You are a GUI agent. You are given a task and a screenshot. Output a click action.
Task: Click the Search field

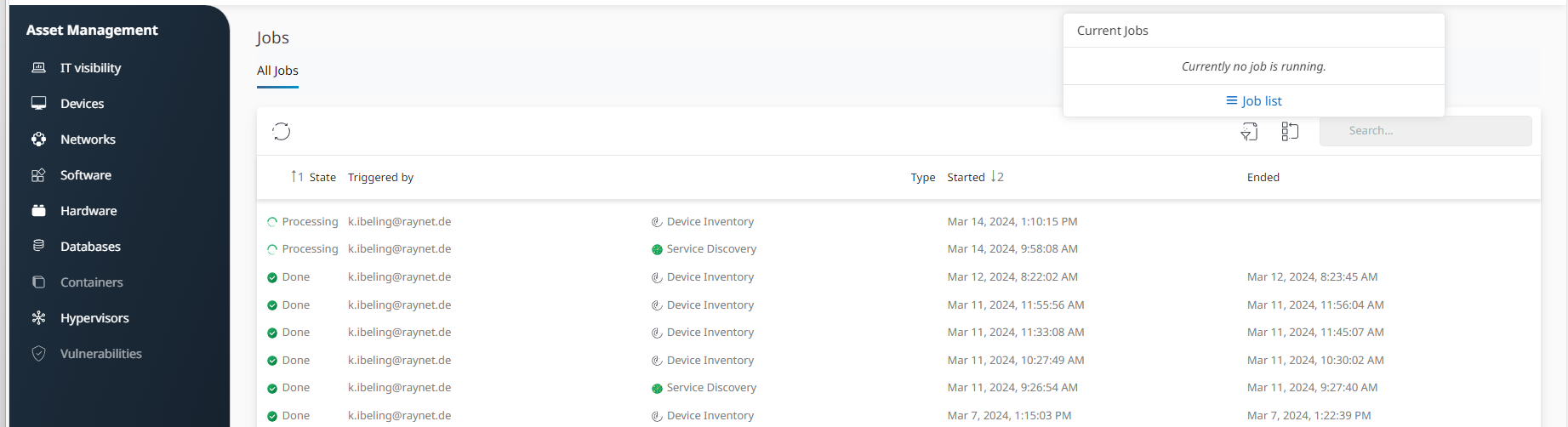point(1425,131)
